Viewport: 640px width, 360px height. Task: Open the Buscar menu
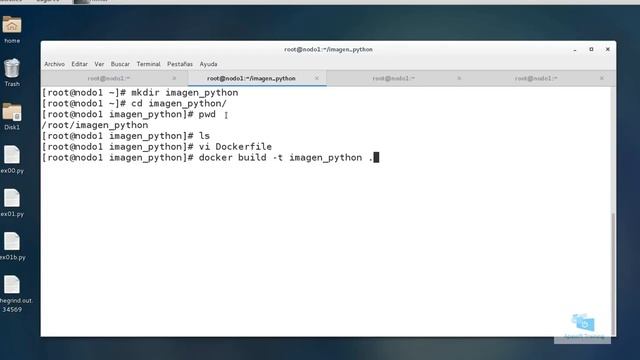(120, 64)
